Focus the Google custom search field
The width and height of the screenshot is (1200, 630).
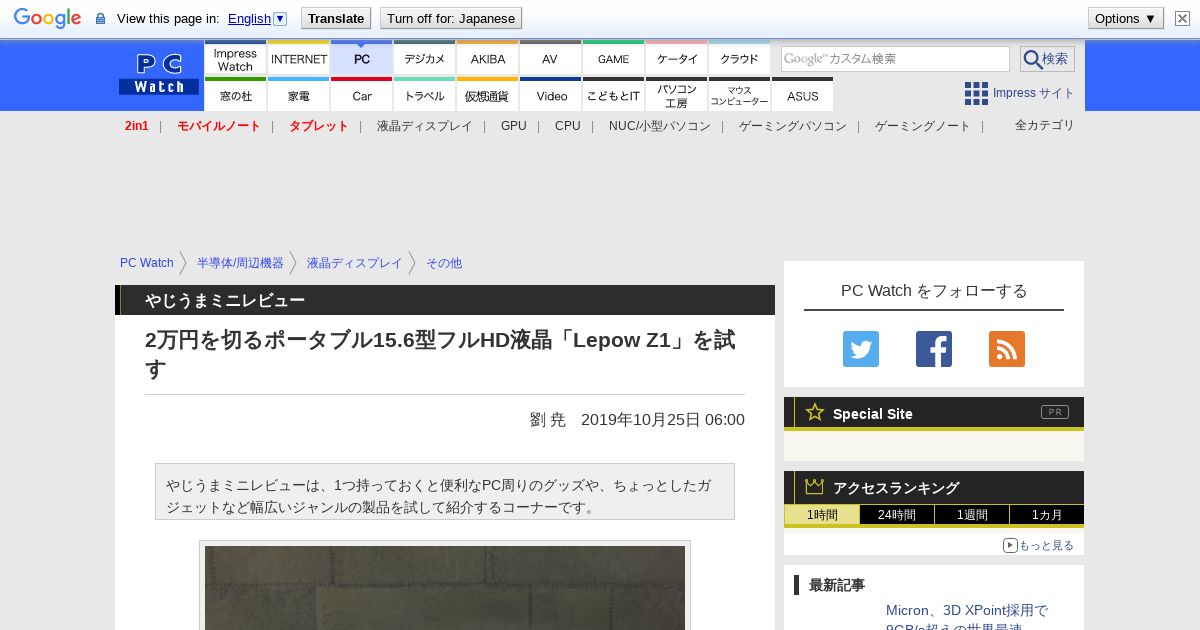point(895,59)
